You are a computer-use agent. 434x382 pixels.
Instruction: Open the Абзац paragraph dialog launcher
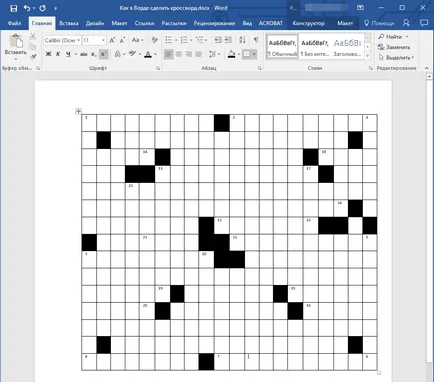click(x=259, y=68)
